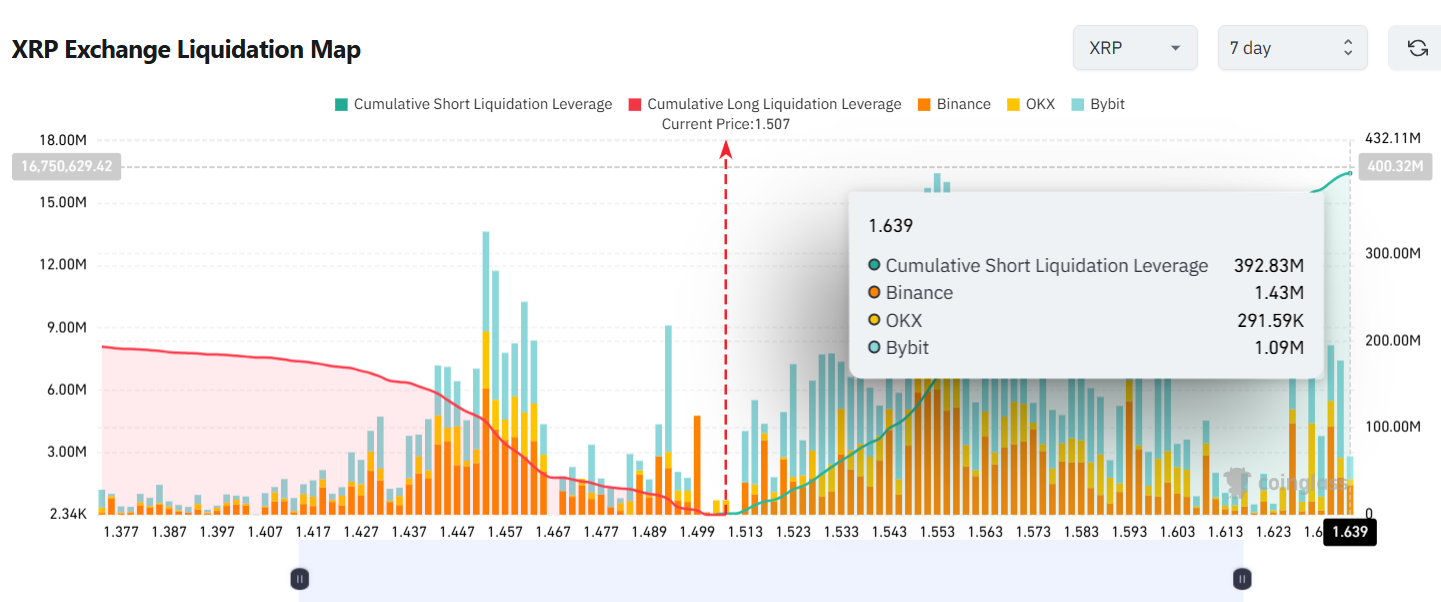1441x602 pixels.
Task: Click the stepper arrows in 7 day selector
Action: pyautogui.click(x=1347, y=48)
